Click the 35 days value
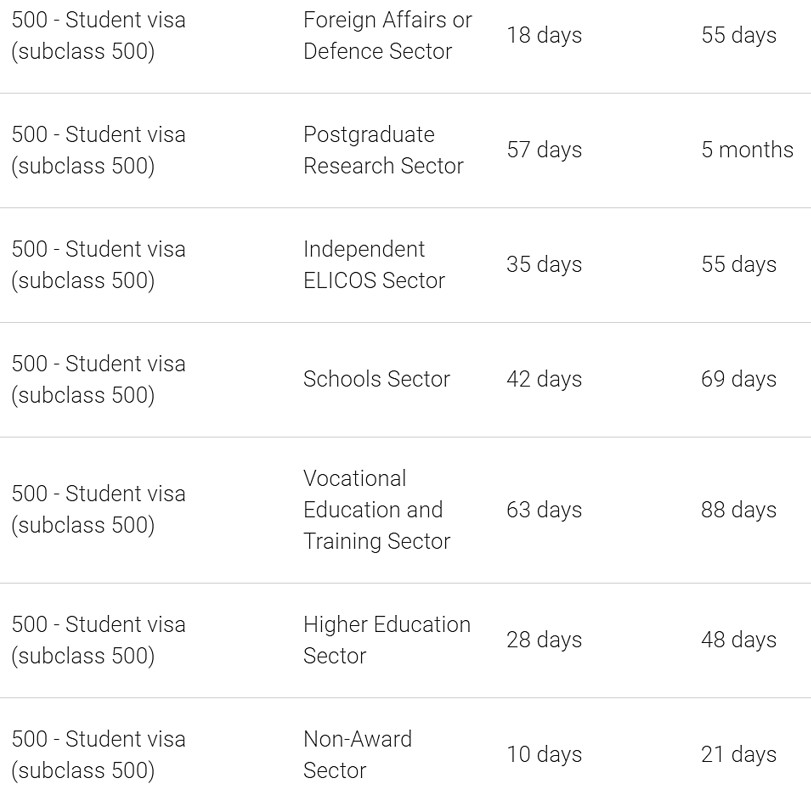The width and height of the screenshot is (811, 799). coord(544,265)
